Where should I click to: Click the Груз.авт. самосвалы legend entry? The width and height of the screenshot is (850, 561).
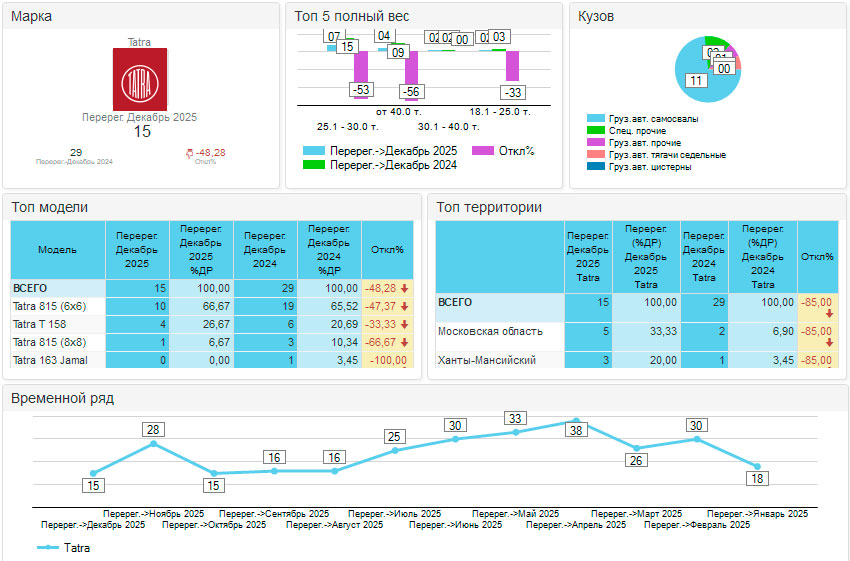650,119
